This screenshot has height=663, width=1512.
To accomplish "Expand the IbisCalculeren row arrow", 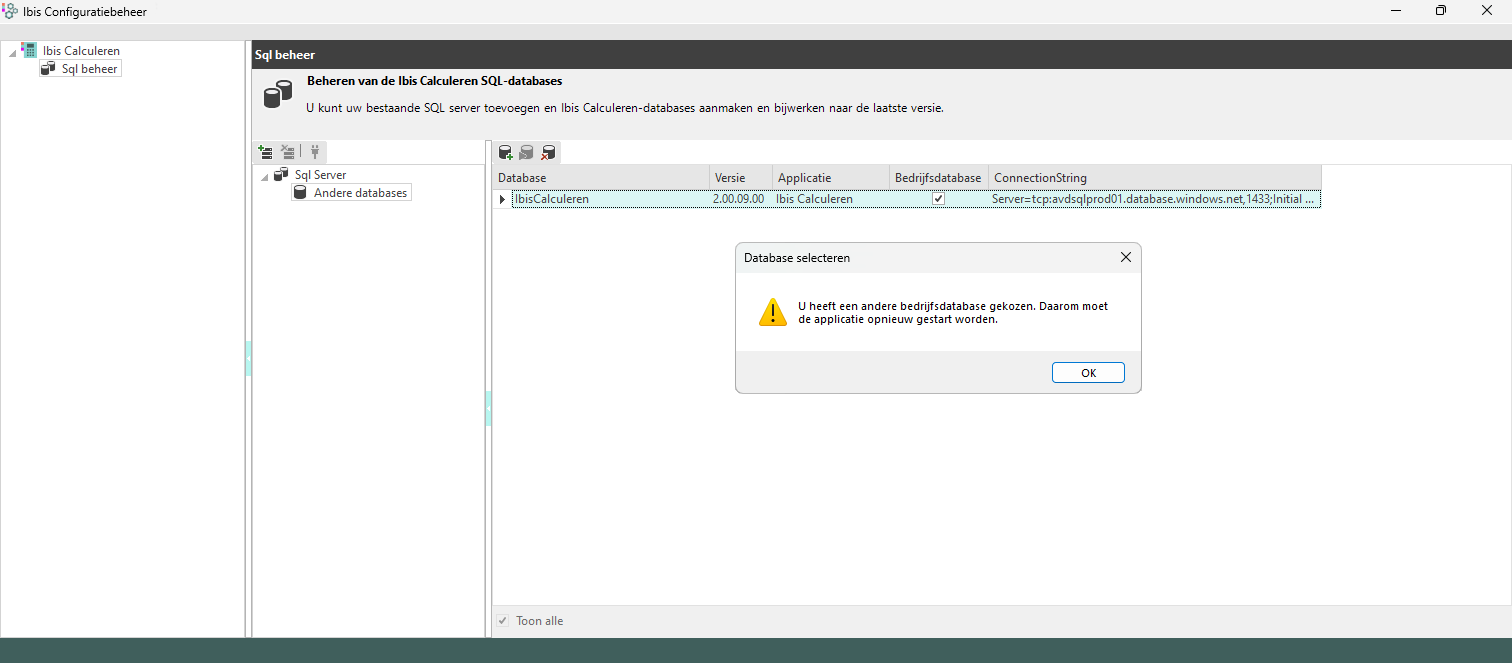I will (x=501, y=199).
